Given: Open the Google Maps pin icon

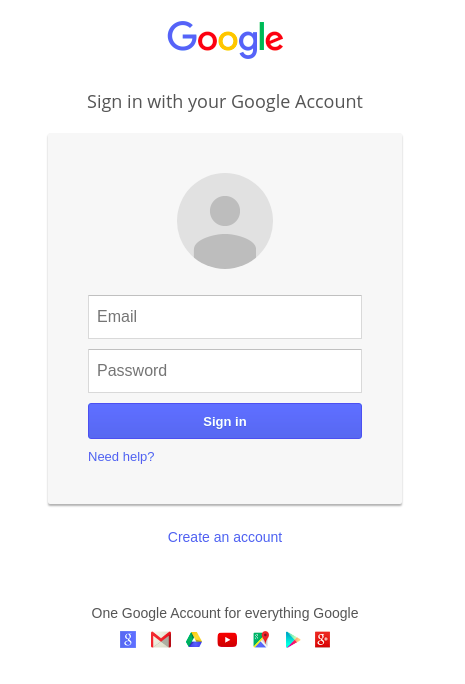Looking at the screenshot, I should [261, 640].
